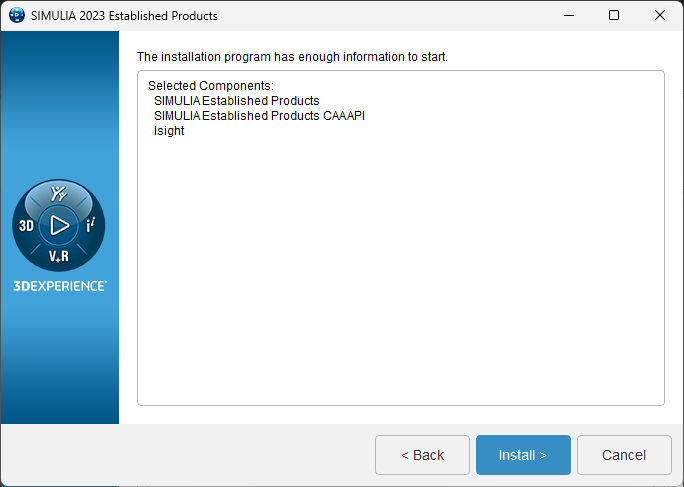Select 'SIMULIA Established Products CAAAPI' line
The height and width of the screenshot is (487, 684).
pyautogui.click(x=259, y=116)
